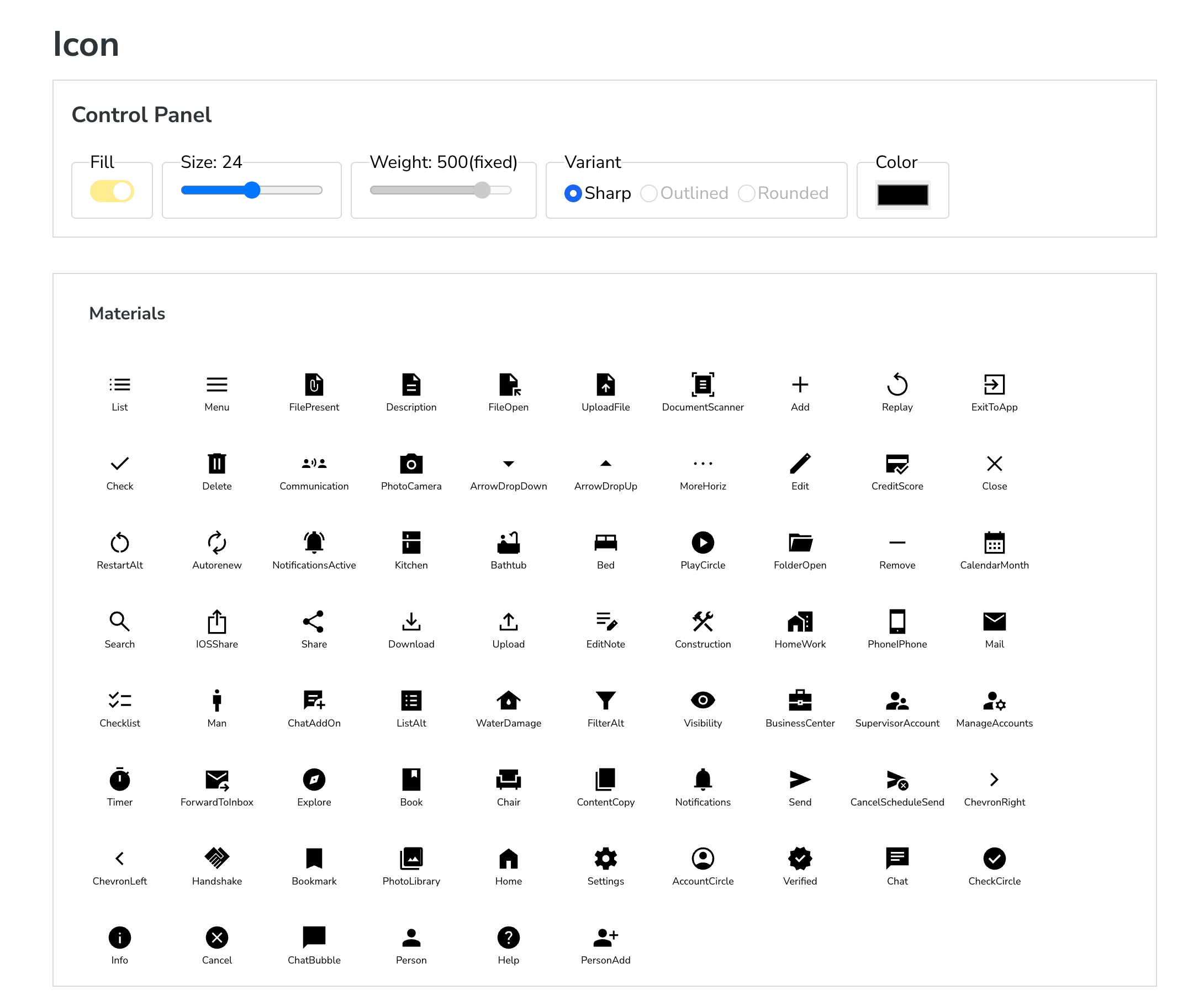Select the NotificationsActive bell icon
Image resolution: width=1204 pixels, height=1000 pixels.
tap(314, 542)
